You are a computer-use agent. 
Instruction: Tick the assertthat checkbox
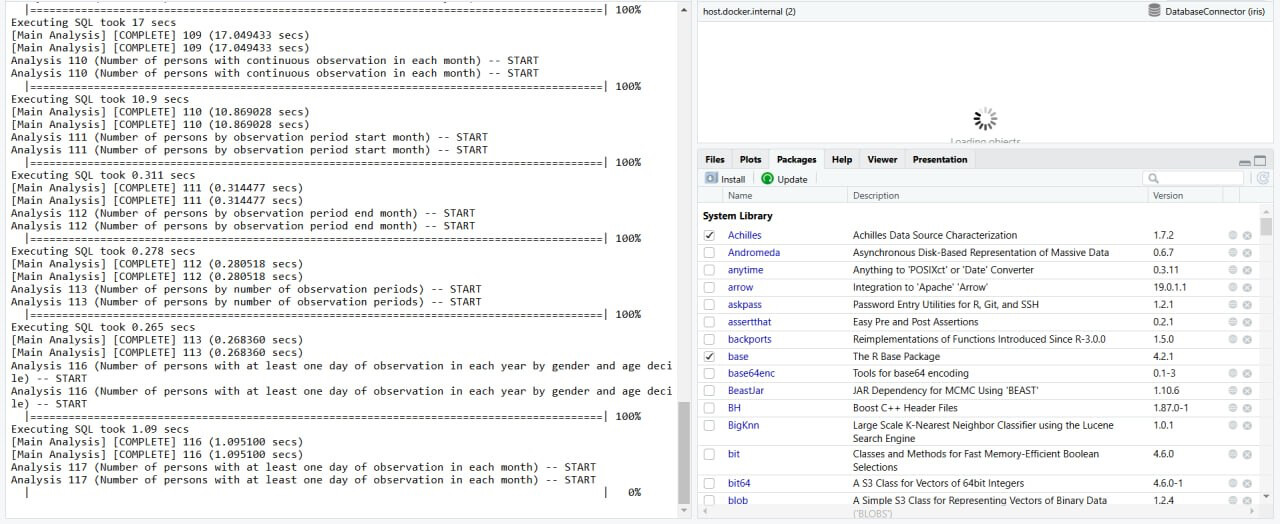click(709, 322)
